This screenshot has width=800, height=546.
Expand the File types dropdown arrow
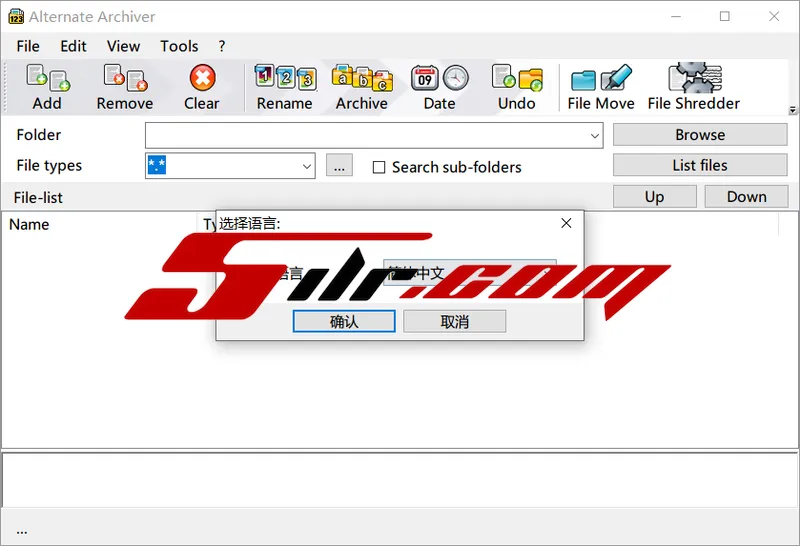(307, 166)
